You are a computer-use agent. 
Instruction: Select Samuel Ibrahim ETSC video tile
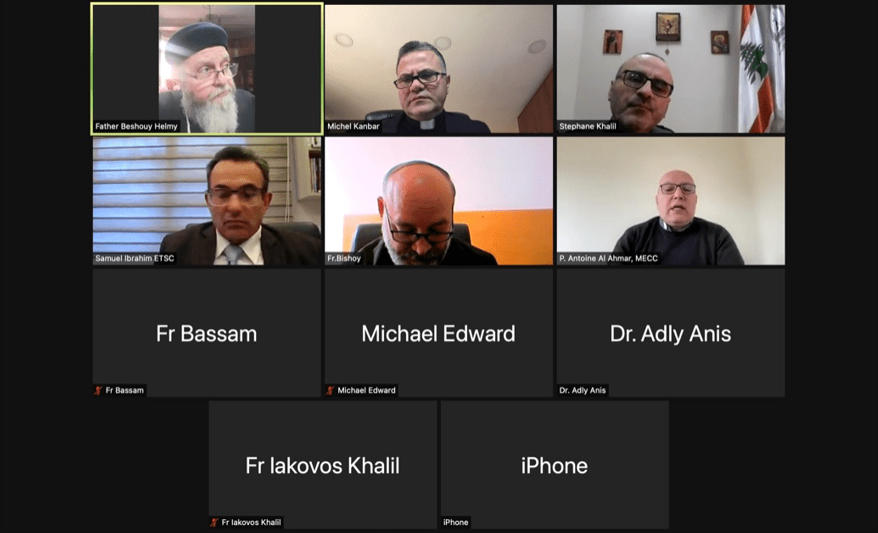pos(207,201)
